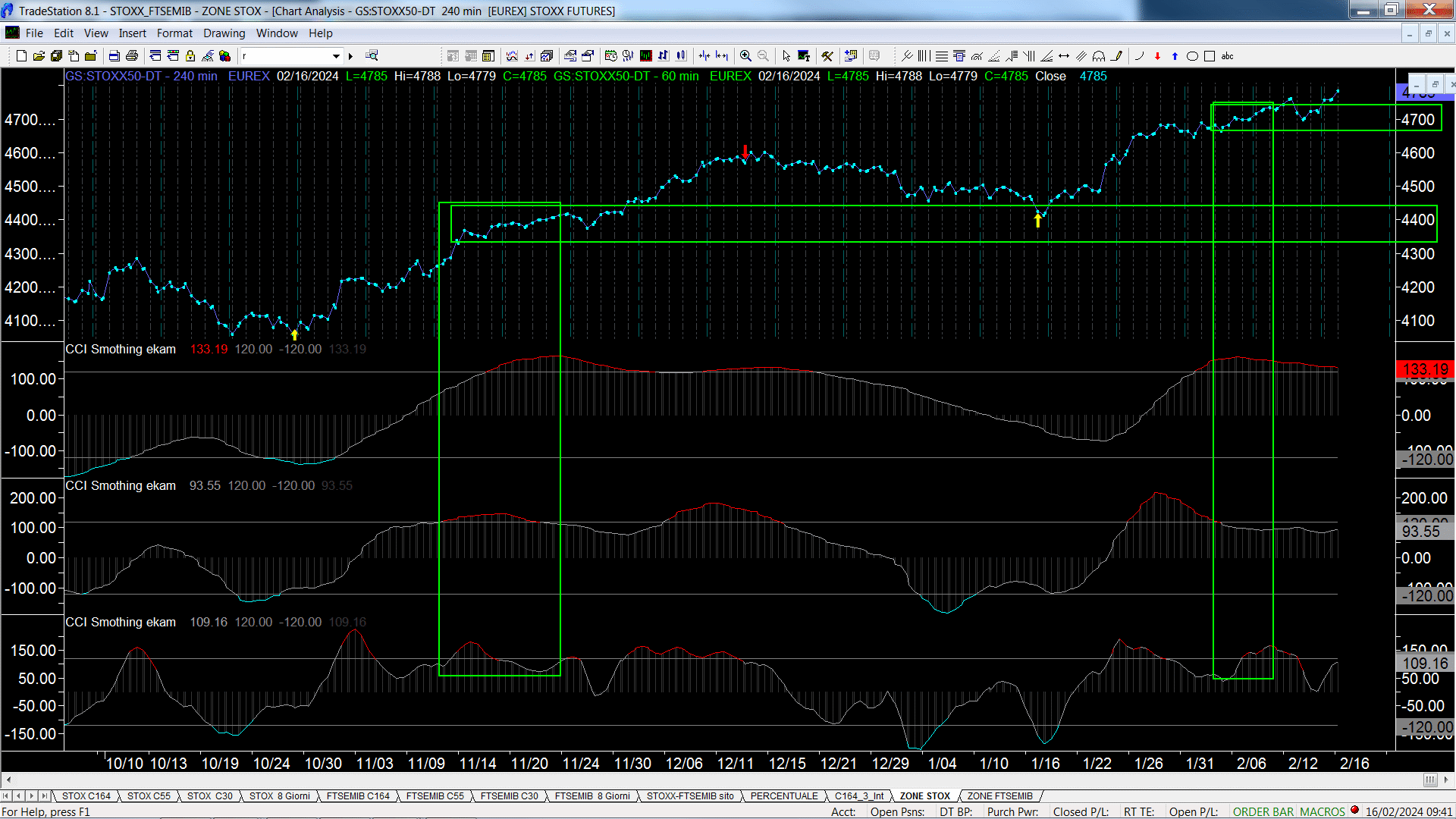Screen dimensions: 1456x819
Task: Select the arc drawing tool
Action: [1139, 56]
